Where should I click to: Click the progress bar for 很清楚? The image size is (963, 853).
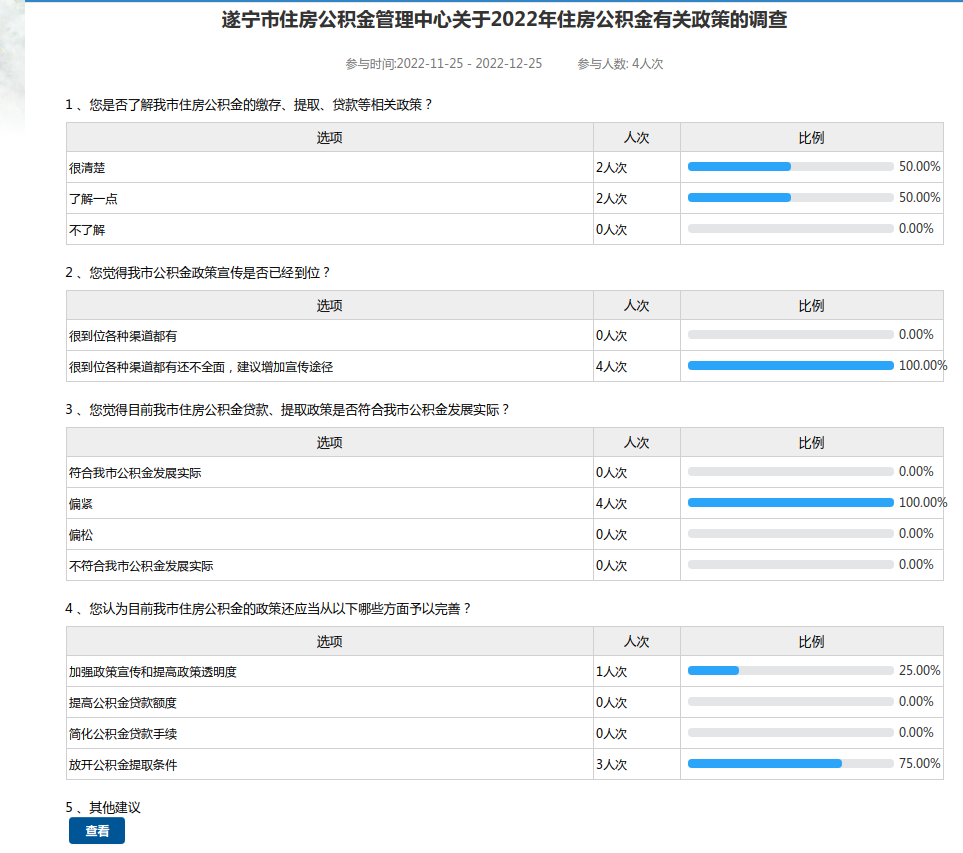[790, 167]
